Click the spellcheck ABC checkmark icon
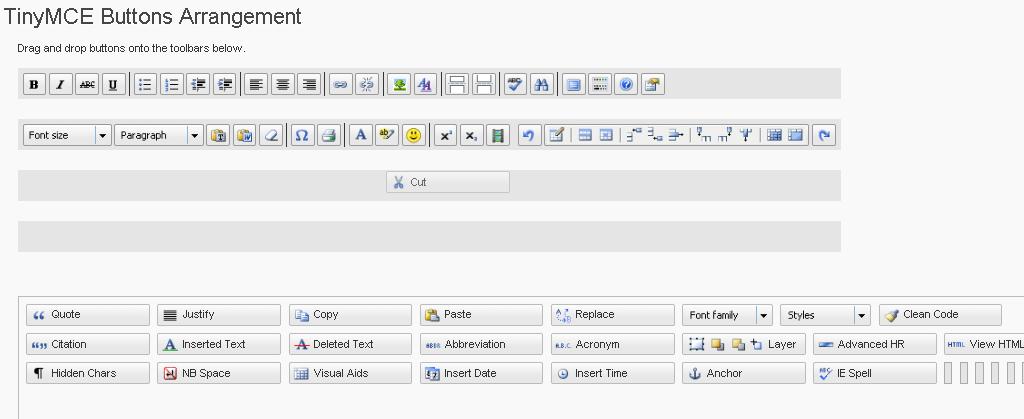This screenshot has height=419, width=1024. coord(515,85)
